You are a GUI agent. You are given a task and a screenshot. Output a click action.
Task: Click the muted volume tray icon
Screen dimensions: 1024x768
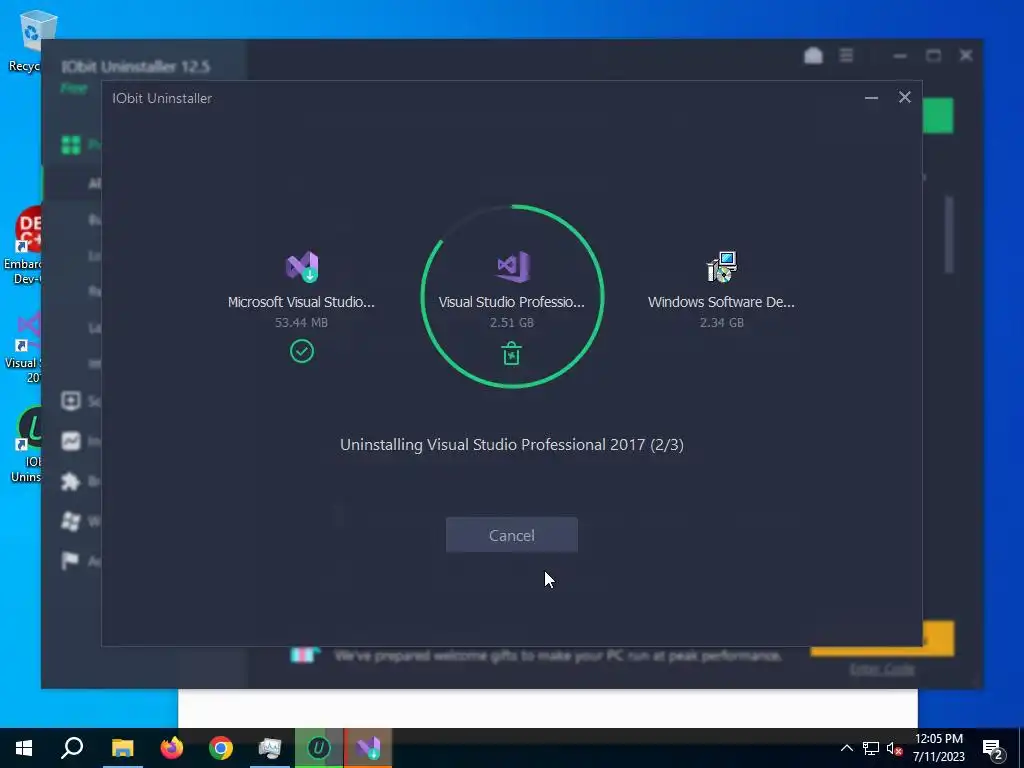[894, 748]
